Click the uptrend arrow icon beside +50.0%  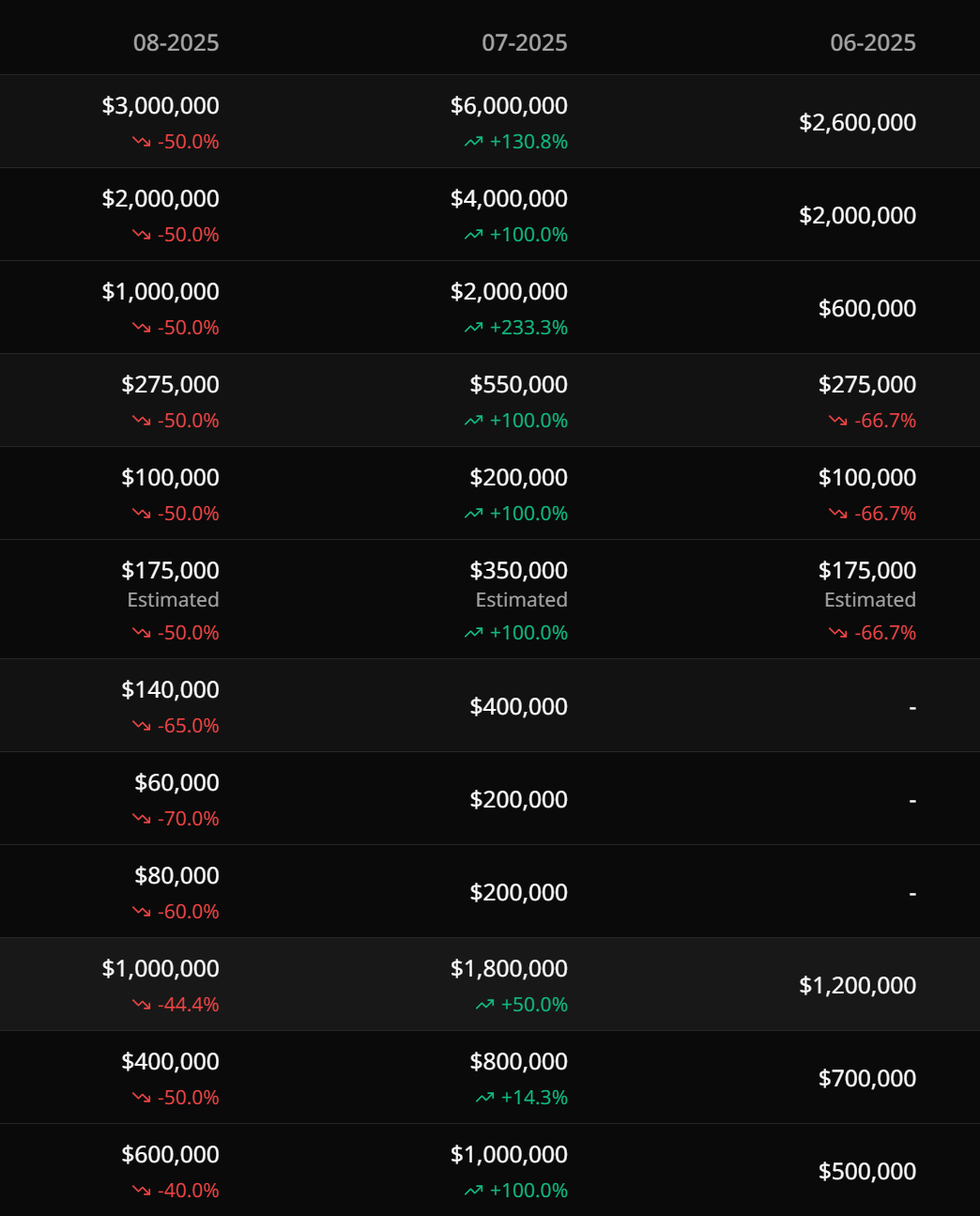tap(484, 1005)
